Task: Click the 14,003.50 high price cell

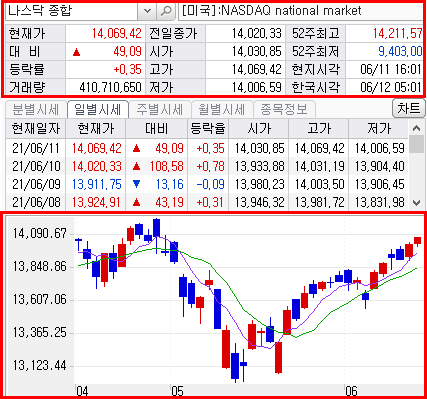Action: [x=319, y=184]
